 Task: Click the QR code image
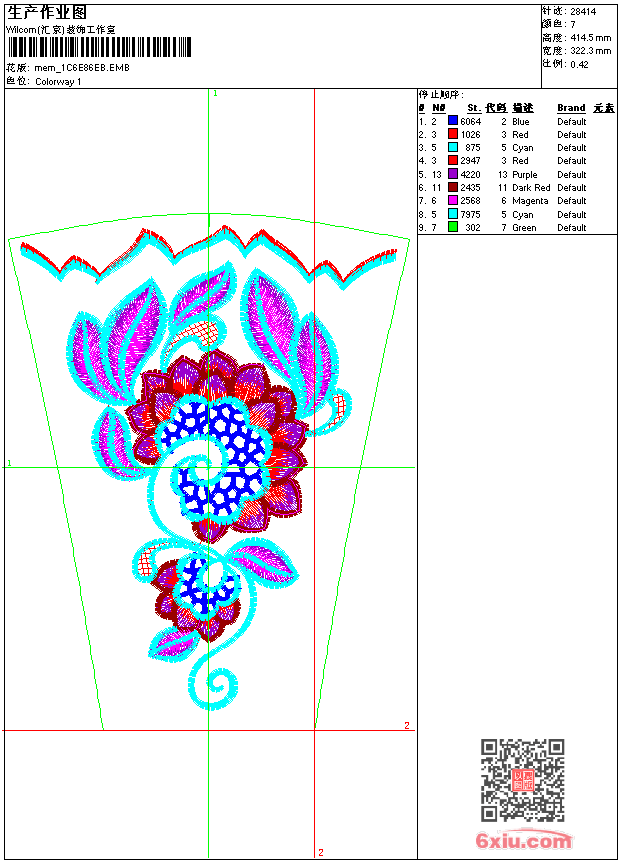point(523,780)
